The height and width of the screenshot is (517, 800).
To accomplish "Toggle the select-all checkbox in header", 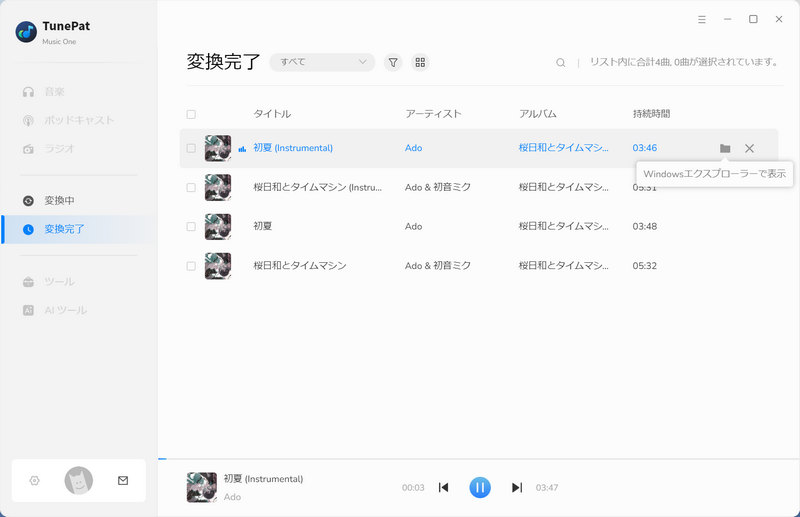I will click(x=191, y=114).
